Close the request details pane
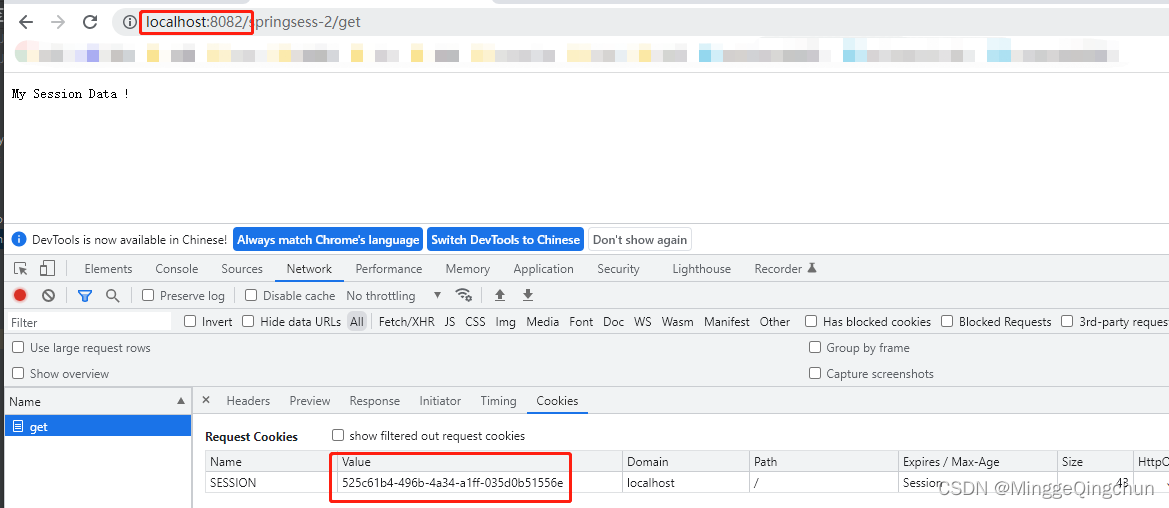The width and height of the screenshot is (1169, 508). [207, 401]
